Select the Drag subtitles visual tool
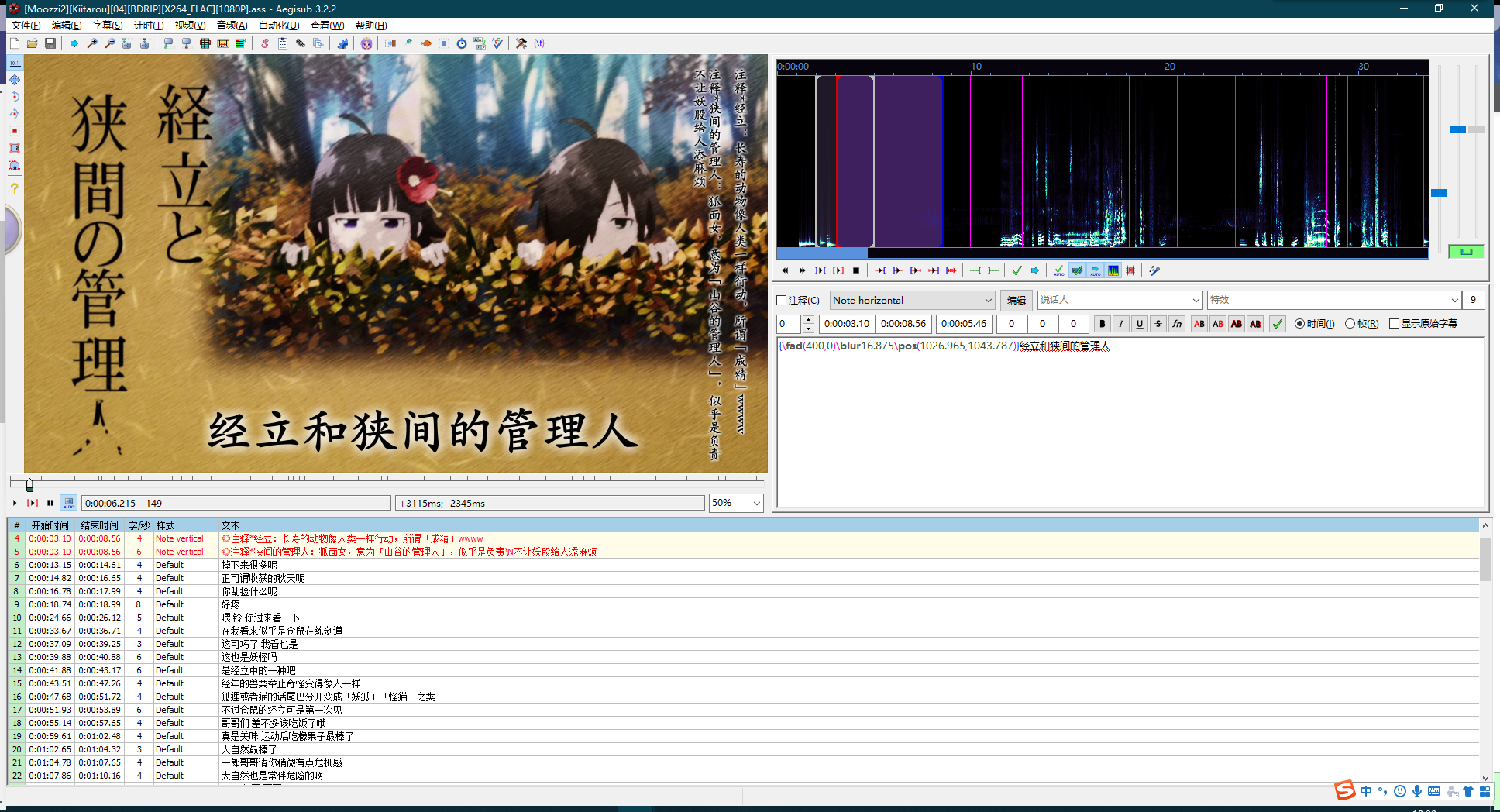 click(15, 80)
